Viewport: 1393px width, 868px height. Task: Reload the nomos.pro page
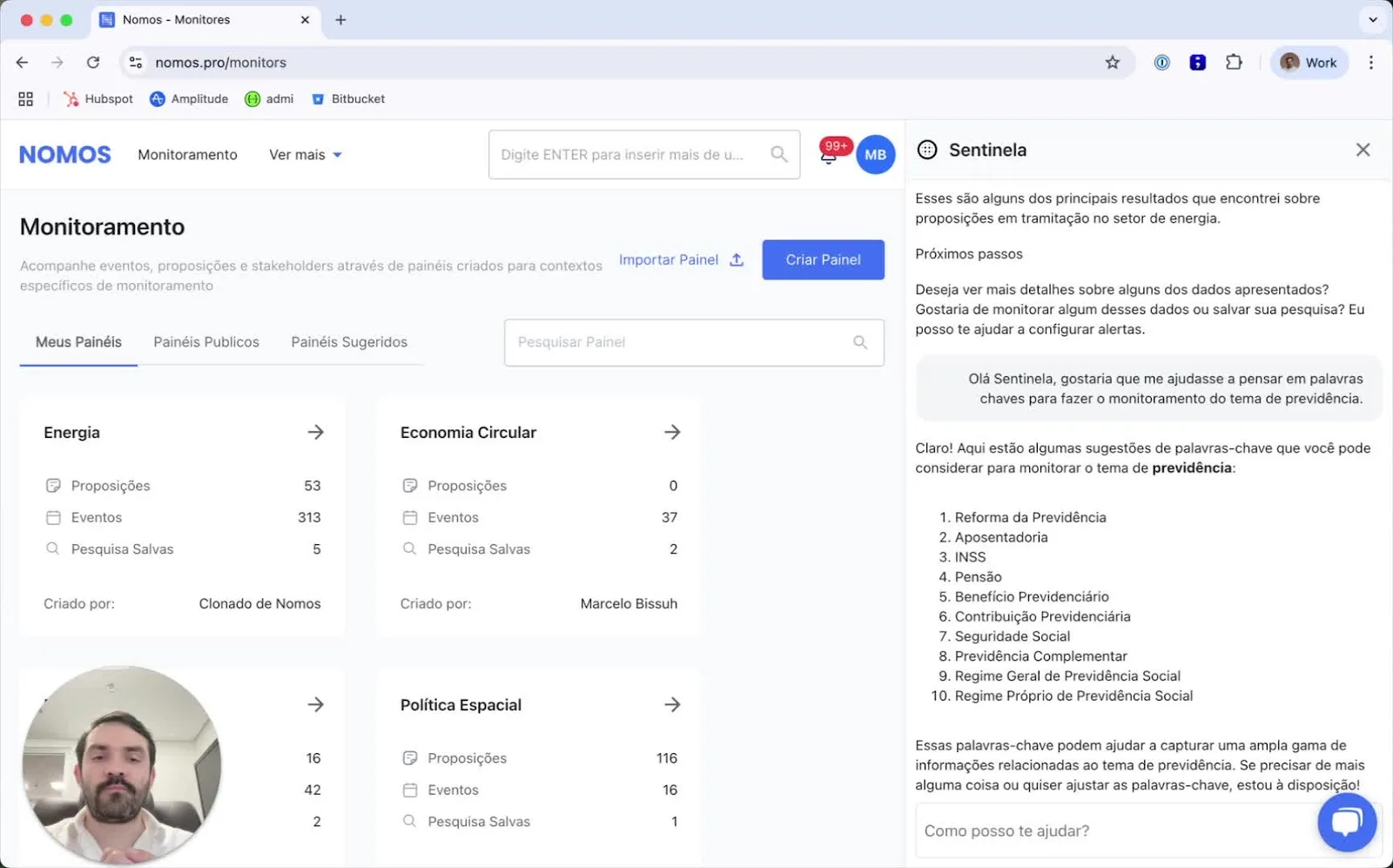(93, 63)
